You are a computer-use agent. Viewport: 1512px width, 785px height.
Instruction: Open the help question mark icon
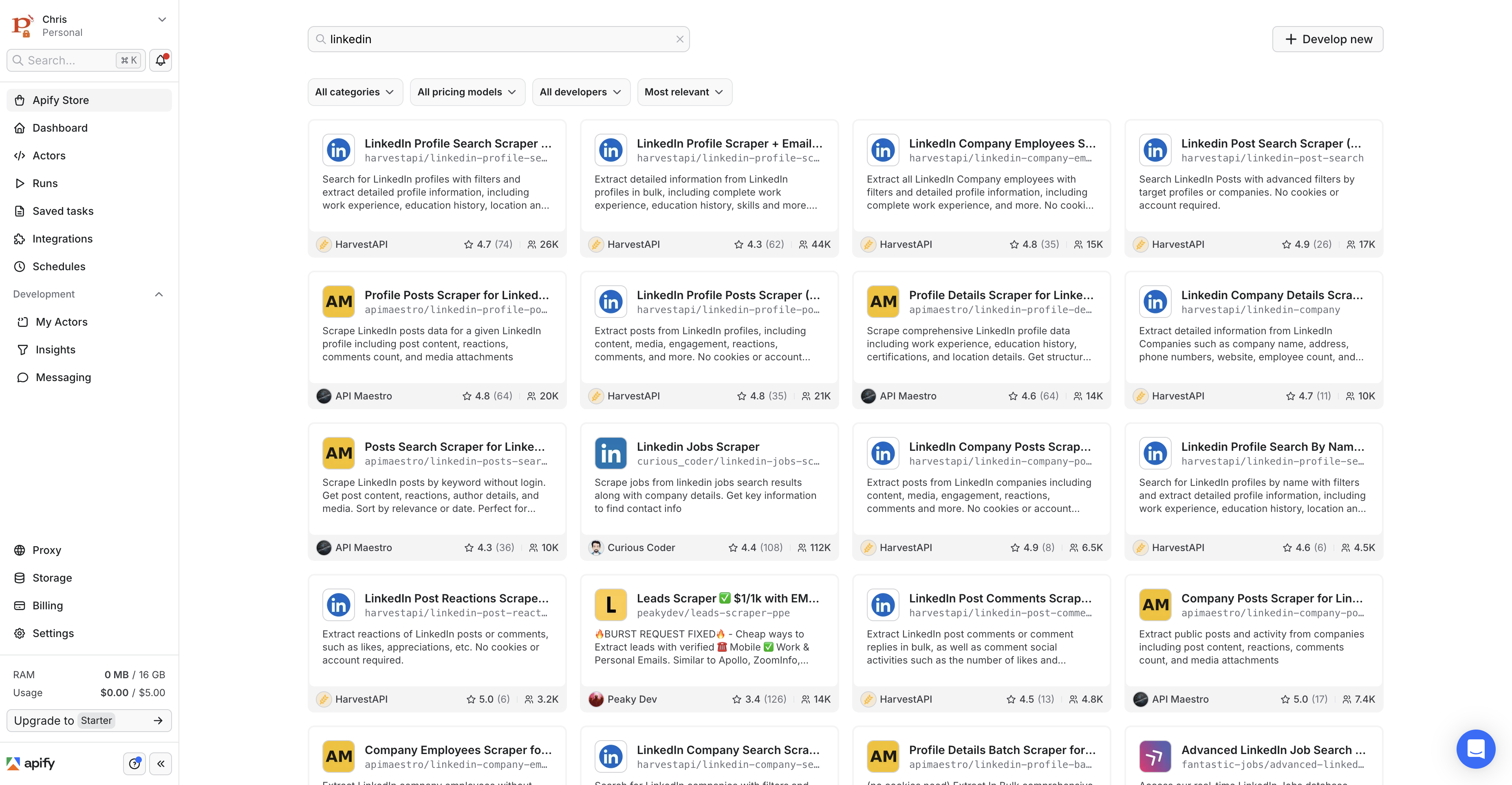(x=134, y=763)
